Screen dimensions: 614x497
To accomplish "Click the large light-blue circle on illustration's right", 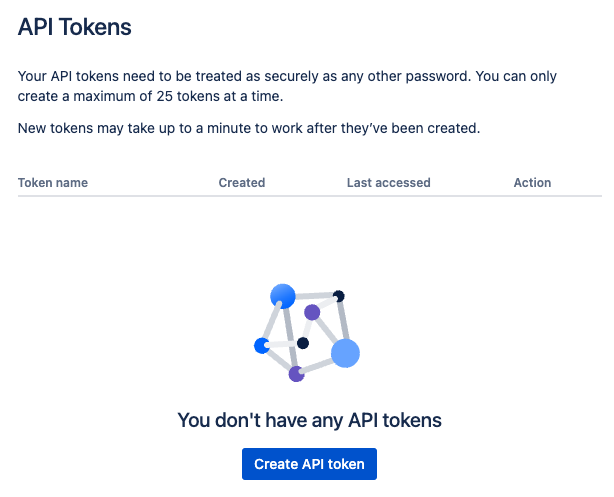I will point(345,352).
